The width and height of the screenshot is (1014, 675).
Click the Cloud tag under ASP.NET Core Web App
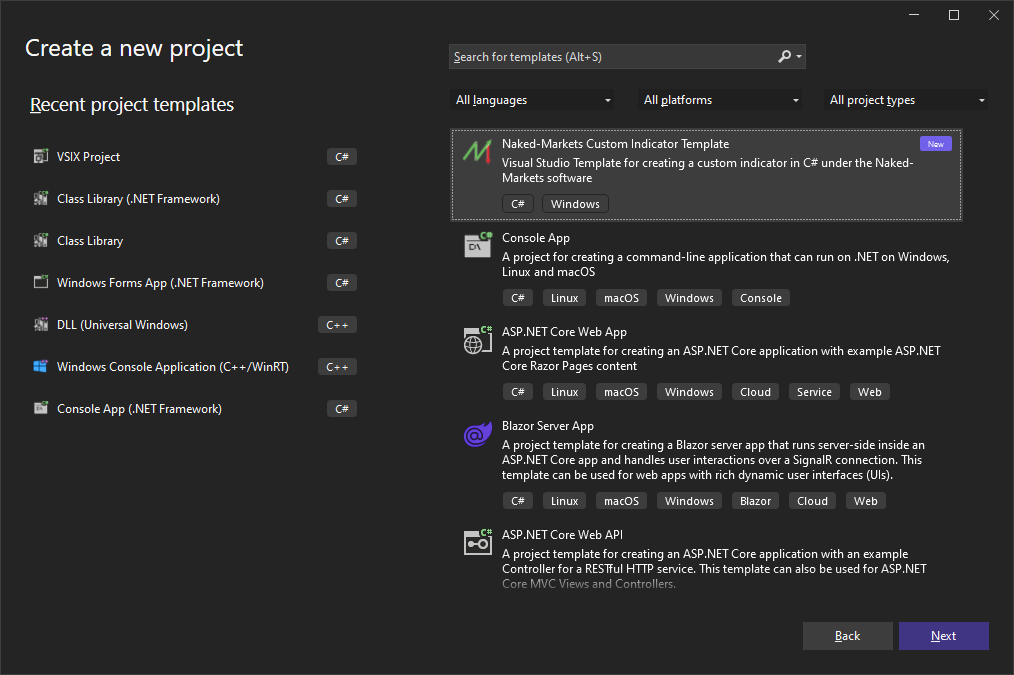755,392
